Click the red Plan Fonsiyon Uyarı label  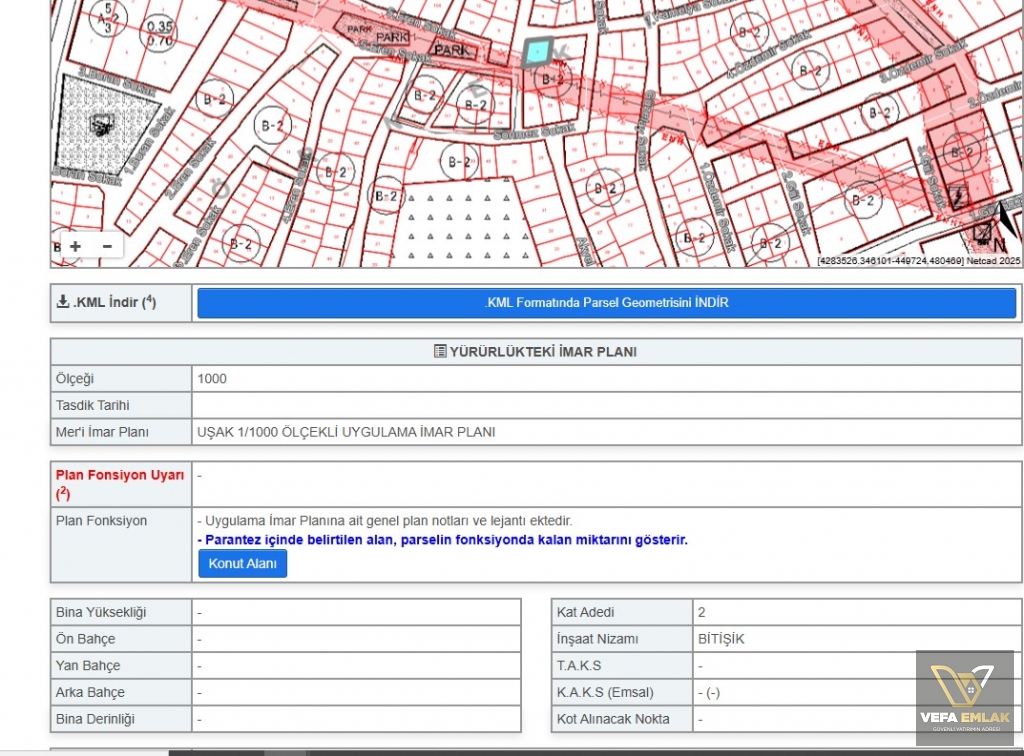pyautogui.click(x=120, y=484)
